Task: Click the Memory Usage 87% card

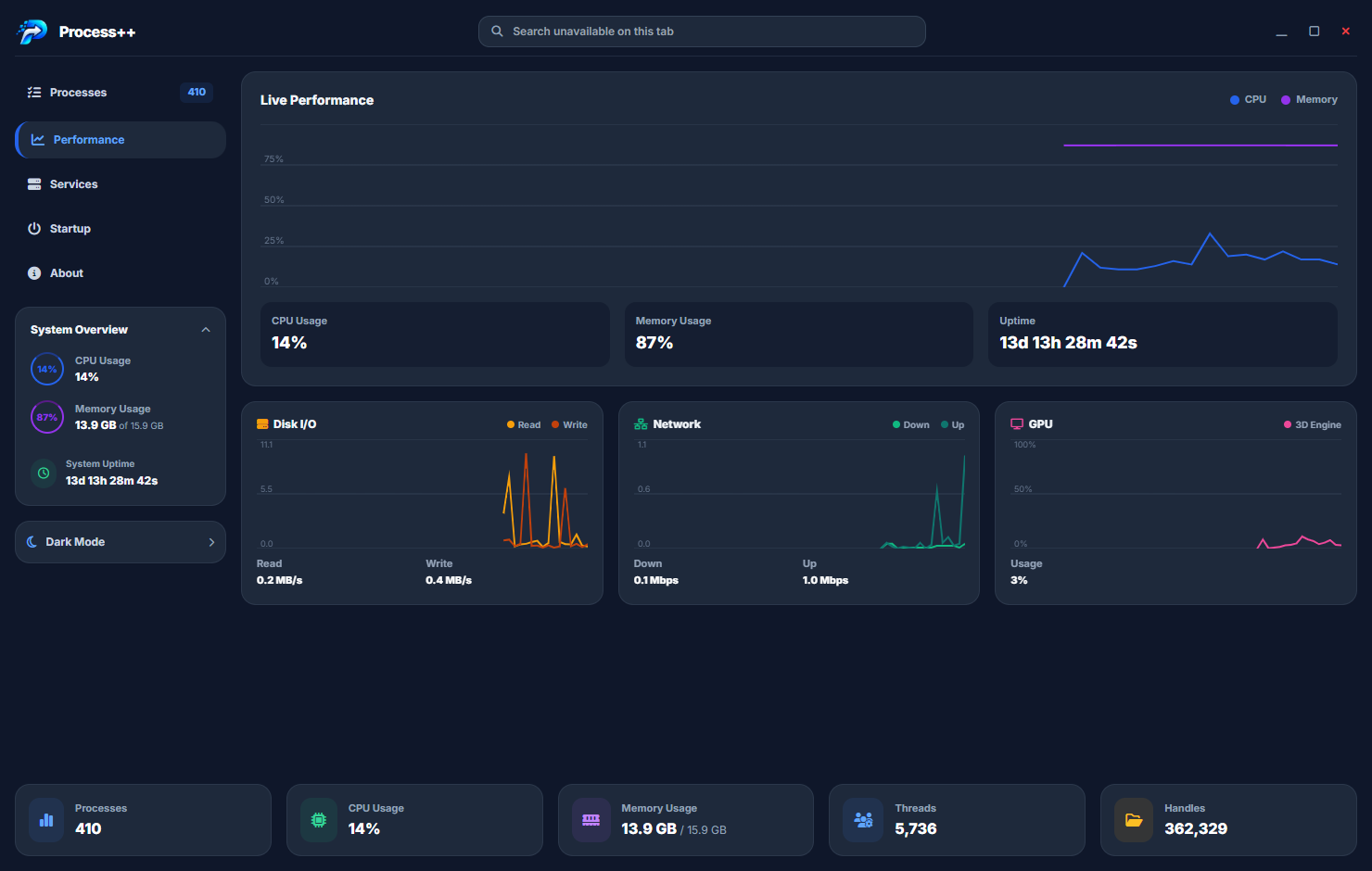Action: [799, 335]
